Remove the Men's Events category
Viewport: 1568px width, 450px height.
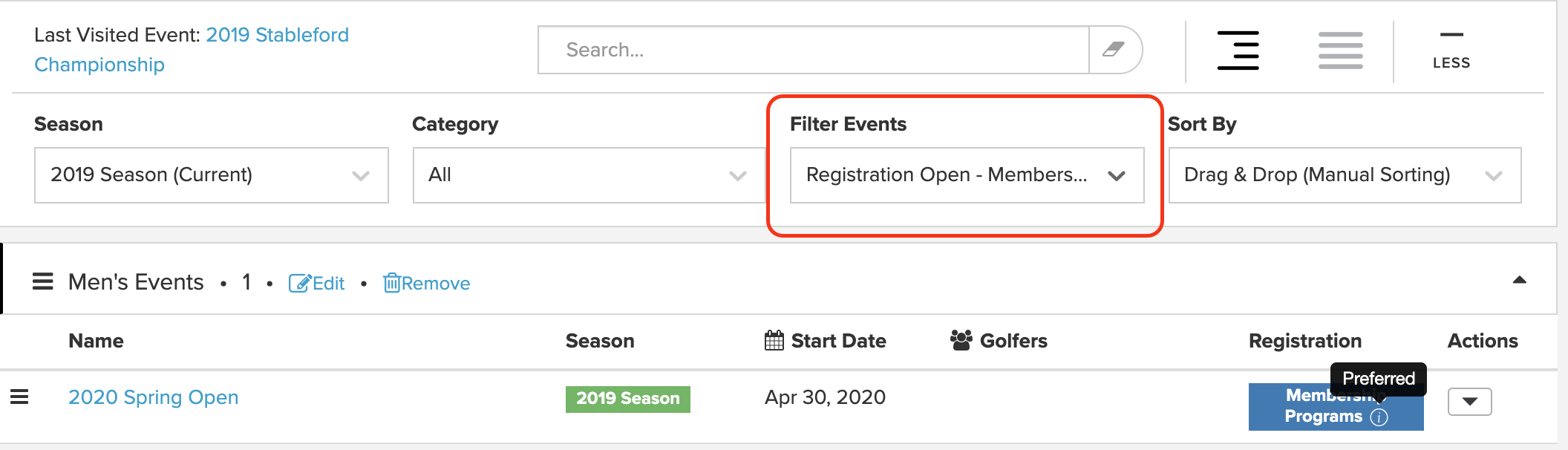pyautogui.click(x=427, y=284)
